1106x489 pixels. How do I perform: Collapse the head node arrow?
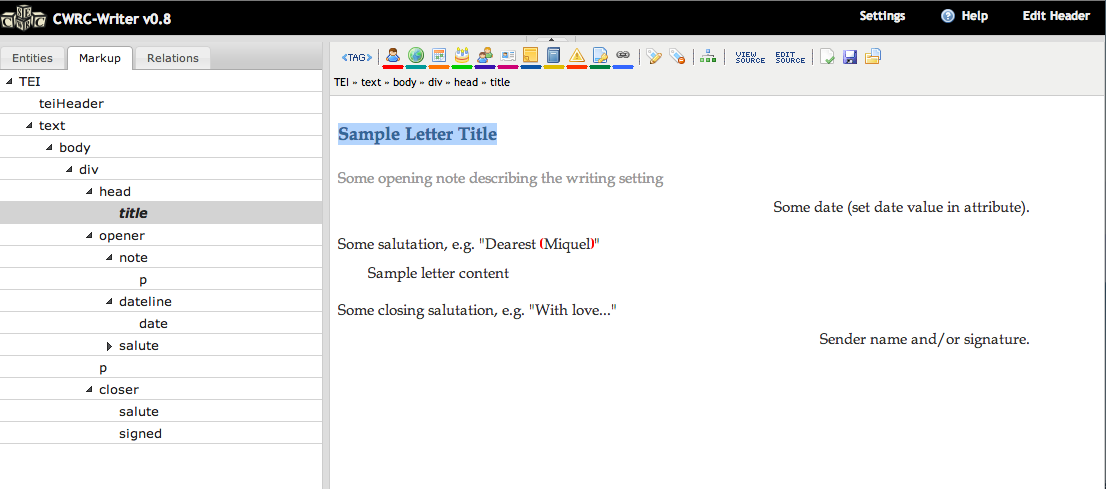pyautogui.click(x=90, y=191)
